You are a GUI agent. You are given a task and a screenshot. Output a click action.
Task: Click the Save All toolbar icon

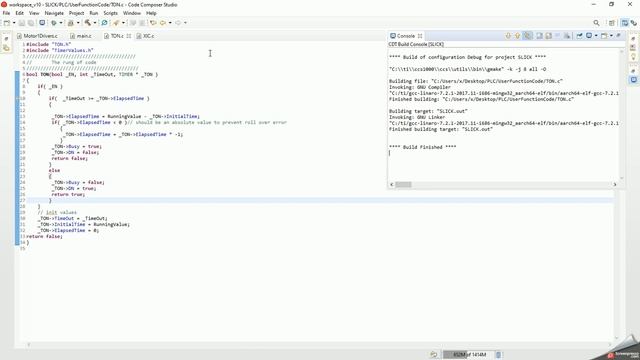coord(31,23)
